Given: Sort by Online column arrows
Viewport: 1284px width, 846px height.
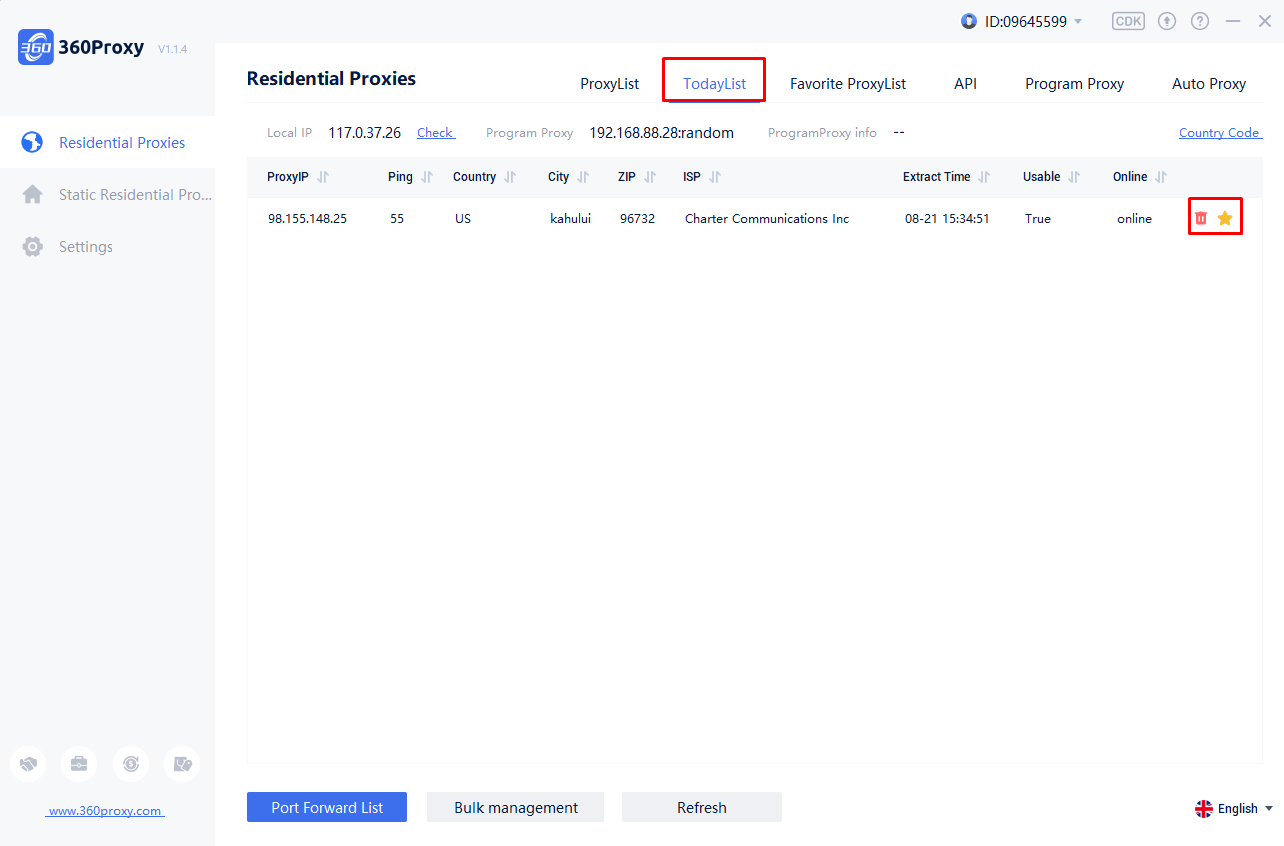Looking at the screenshot, I should (x=1160, y=177).
